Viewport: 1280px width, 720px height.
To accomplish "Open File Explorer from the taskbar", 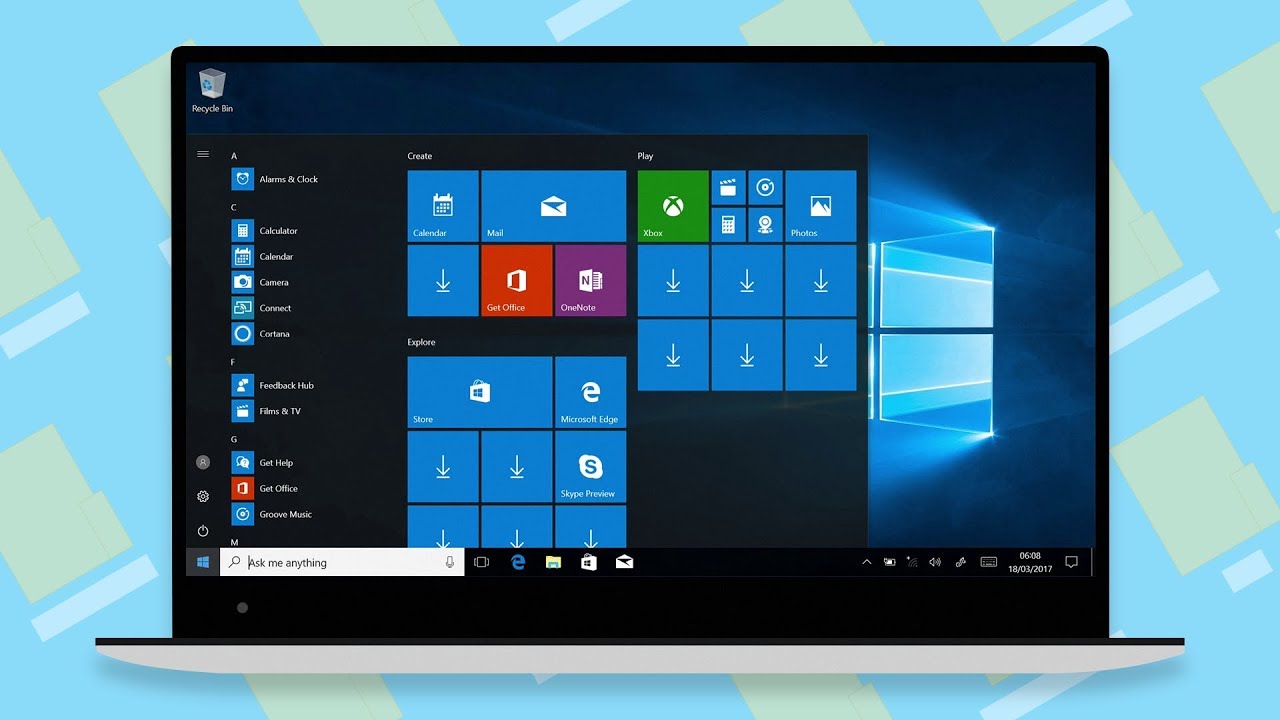I will click(x=553, y=562).
